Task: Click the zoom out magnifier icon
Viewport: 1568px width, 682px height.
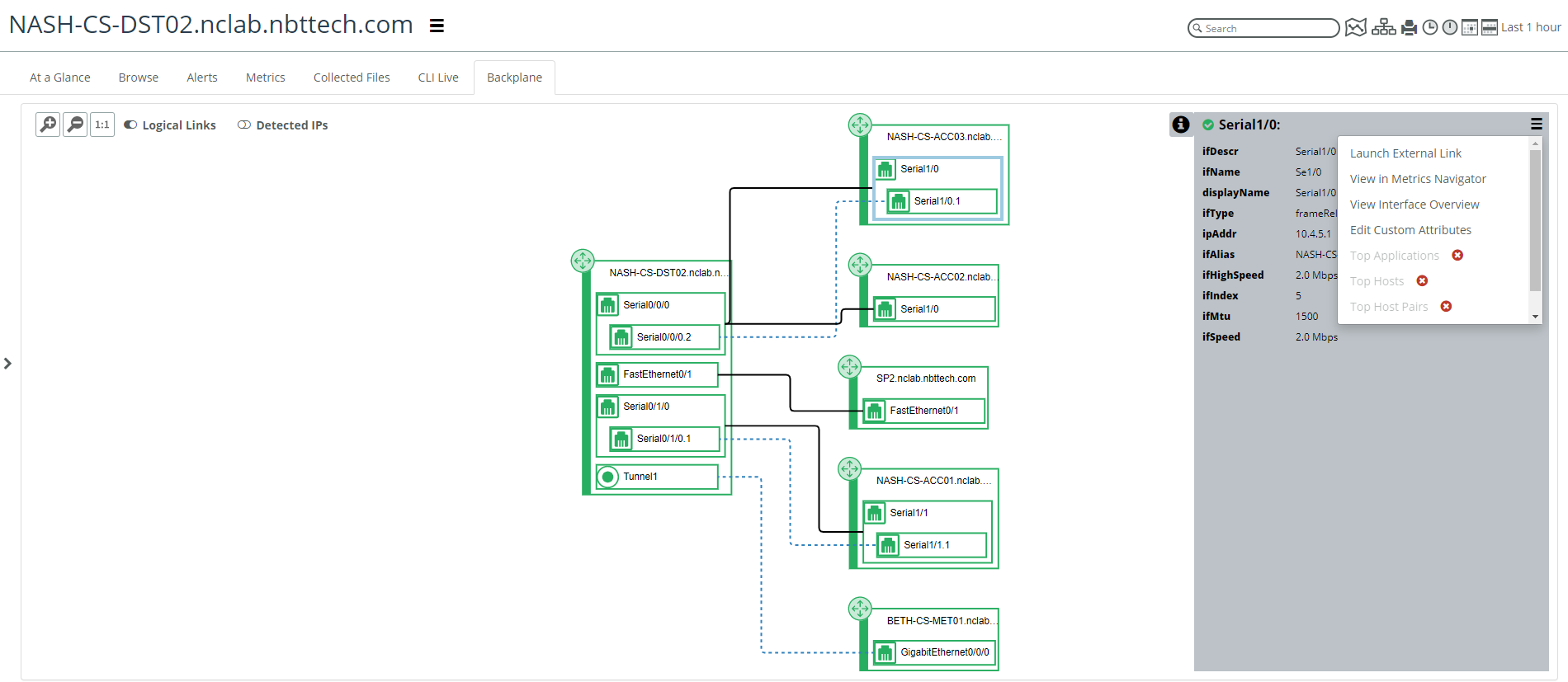Action: coord(75,125)
